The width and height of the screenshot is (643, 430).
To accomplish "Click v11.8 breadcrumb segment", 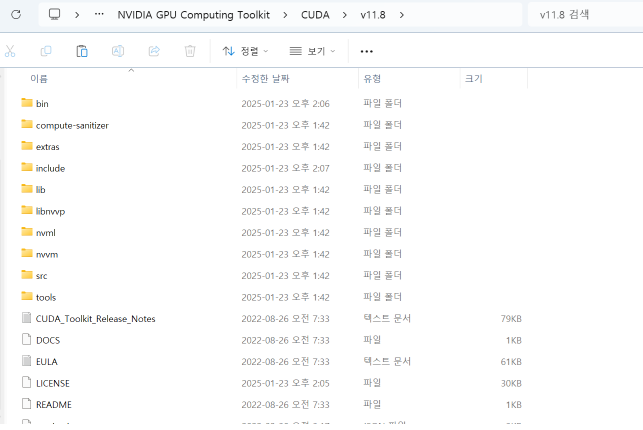I will (373, 15).
